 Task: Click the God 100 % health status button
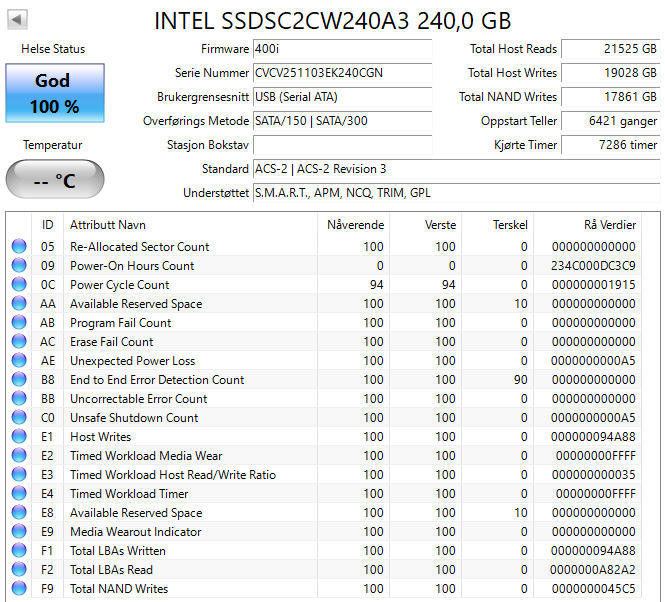click(54, 92)
